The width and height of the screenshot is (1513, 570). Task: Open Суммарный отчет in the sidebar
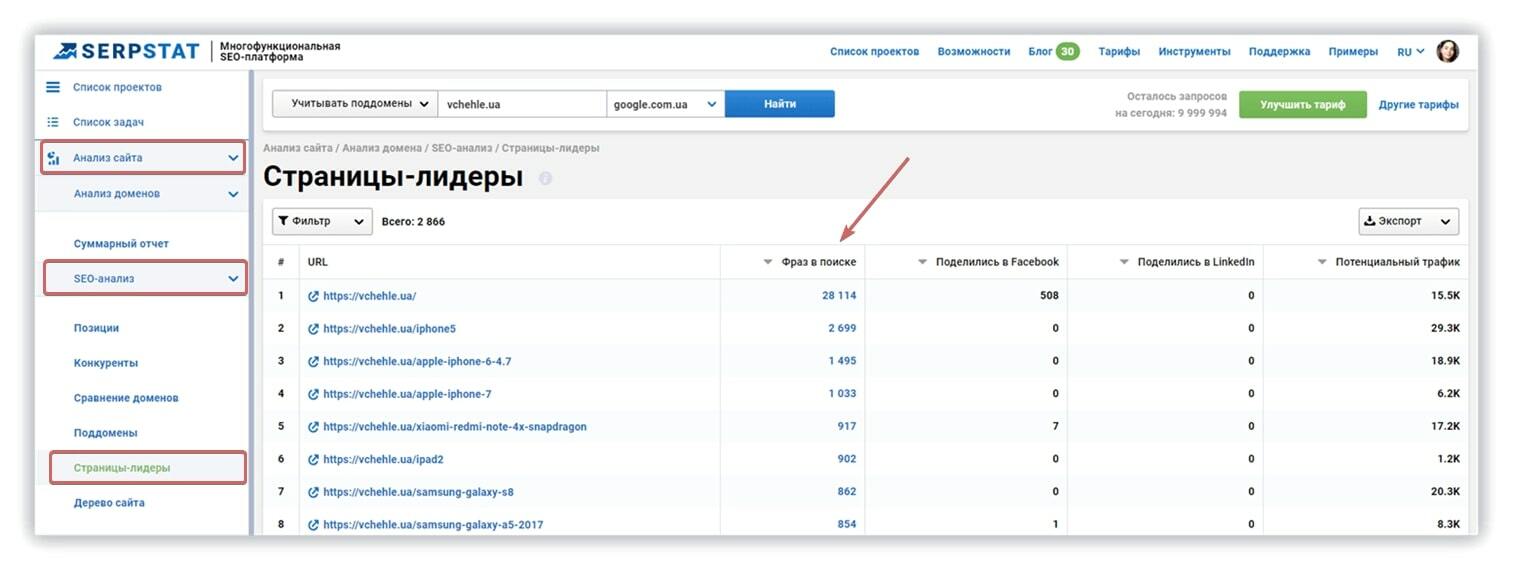pyautogui.click(x=121, y=244)
